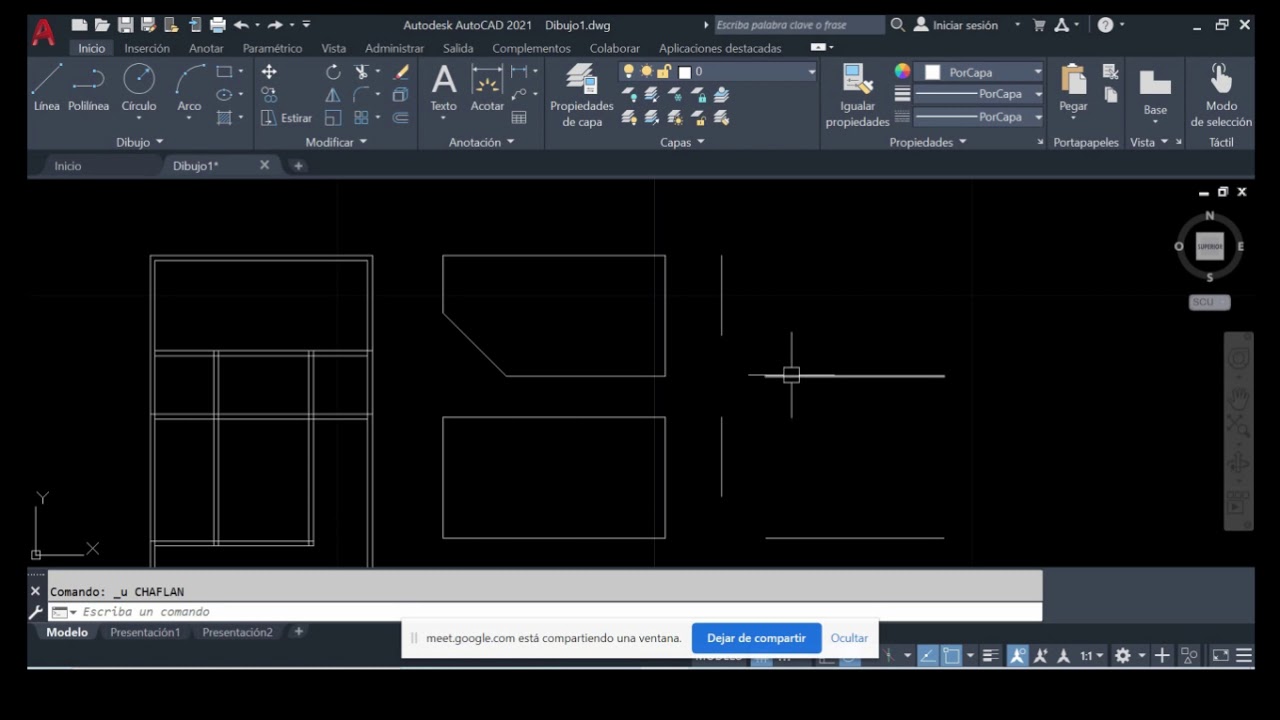Choose the rectangle draw tool

(224, 72)
